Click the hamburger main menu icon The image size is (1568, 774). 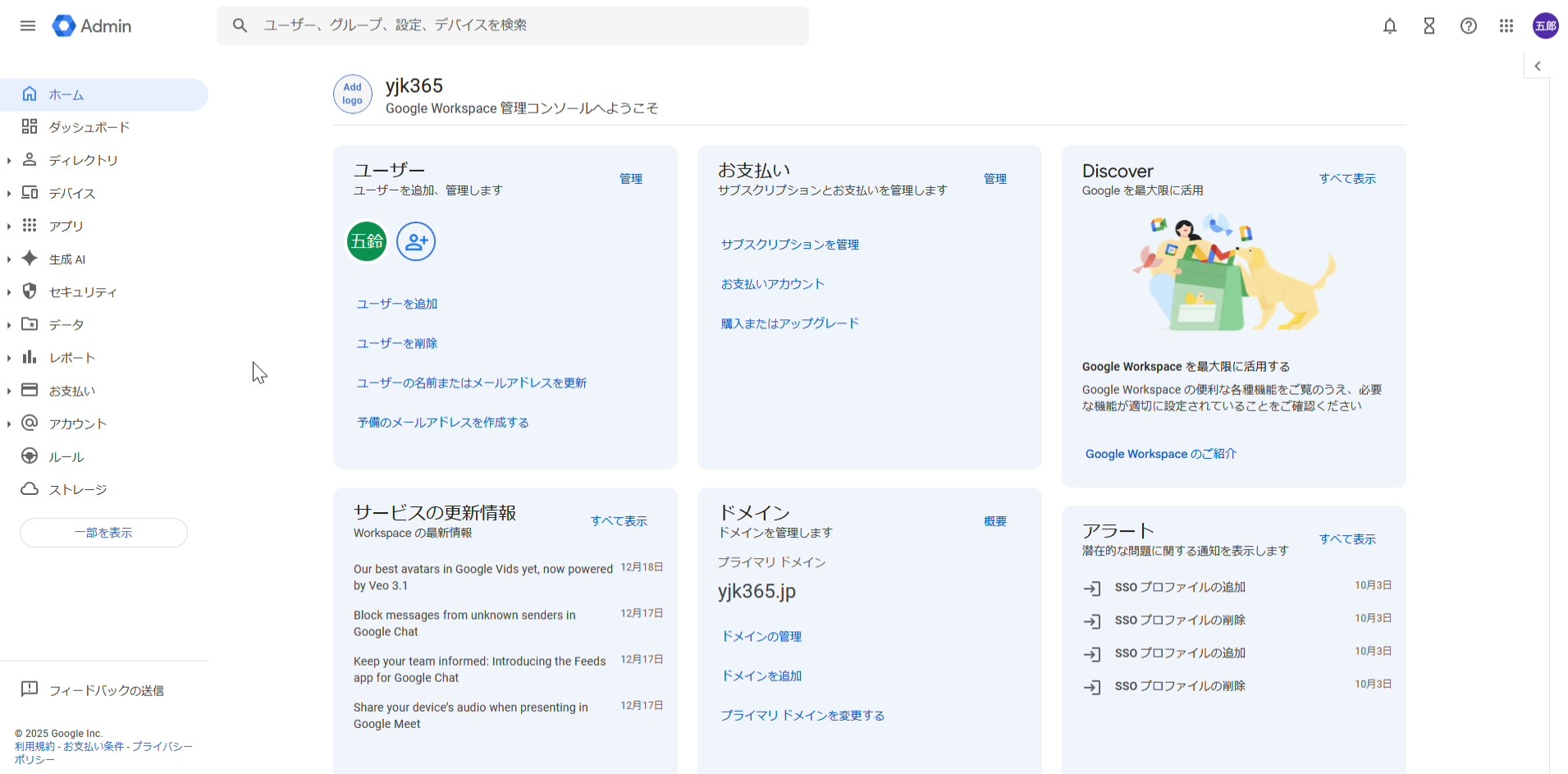[28, 26]
